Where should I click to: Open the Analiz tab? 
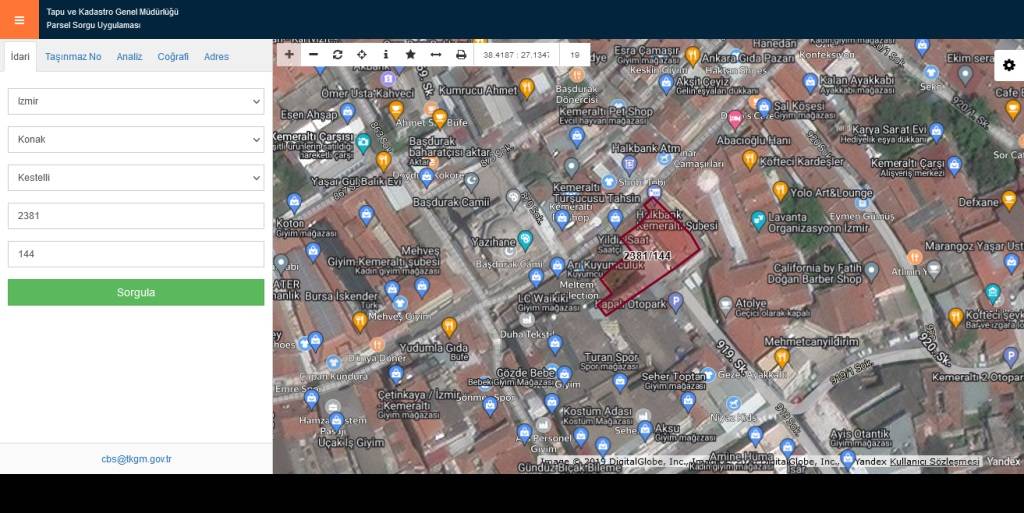129,56
